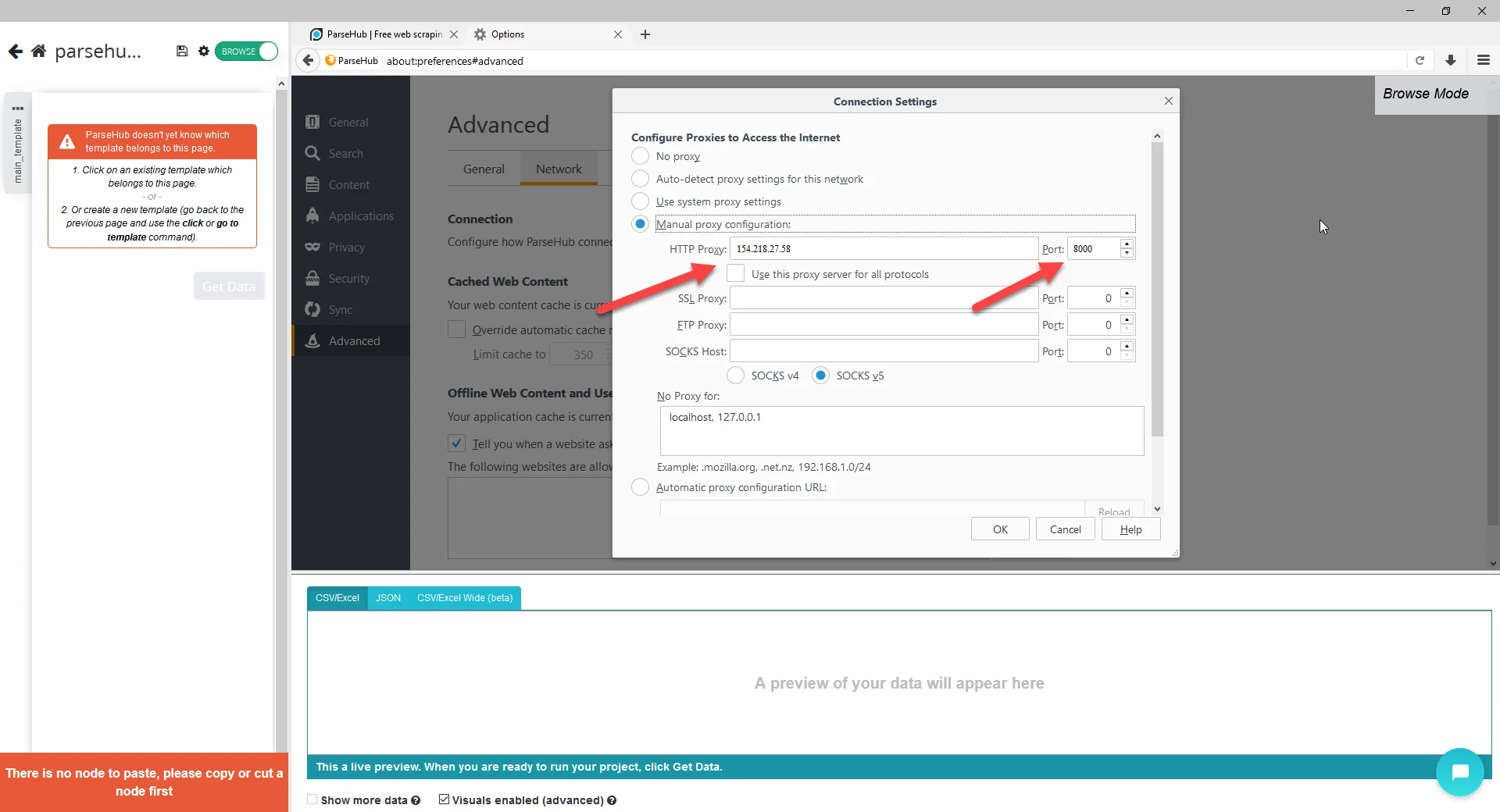Open main_template options (three dots)
Viewport: 1500px width, 812px height.
tap(18, 109)
